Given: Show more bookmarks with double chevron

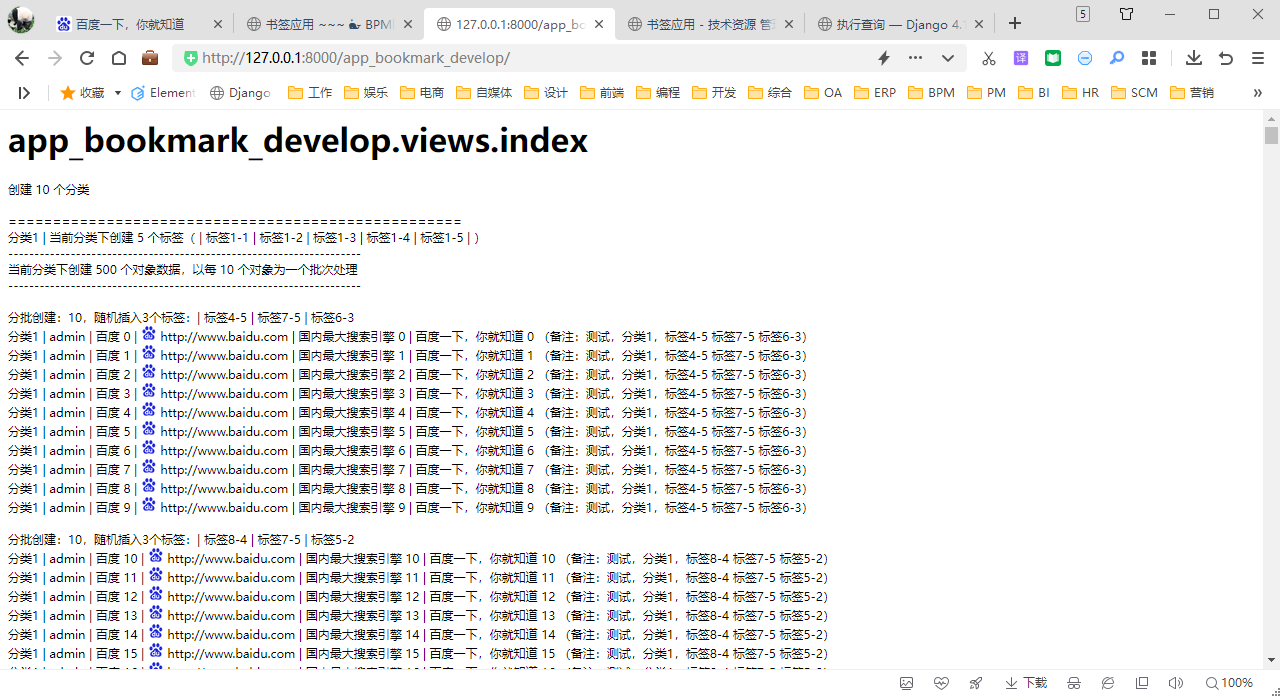Looking at the screenshot, I should [x=1257, y=92].
